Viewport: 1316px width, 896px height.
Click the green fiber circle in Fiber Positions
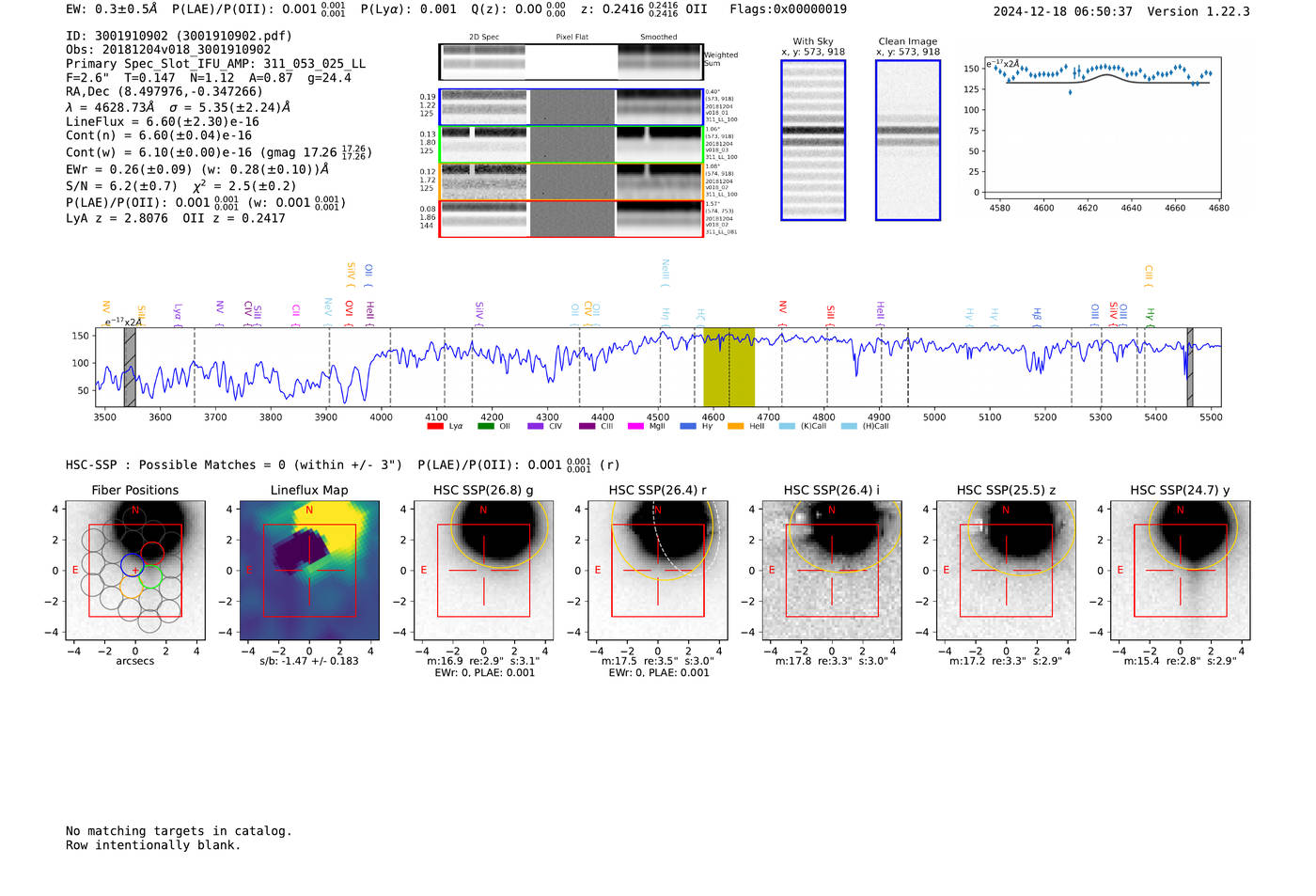[151, 577]
